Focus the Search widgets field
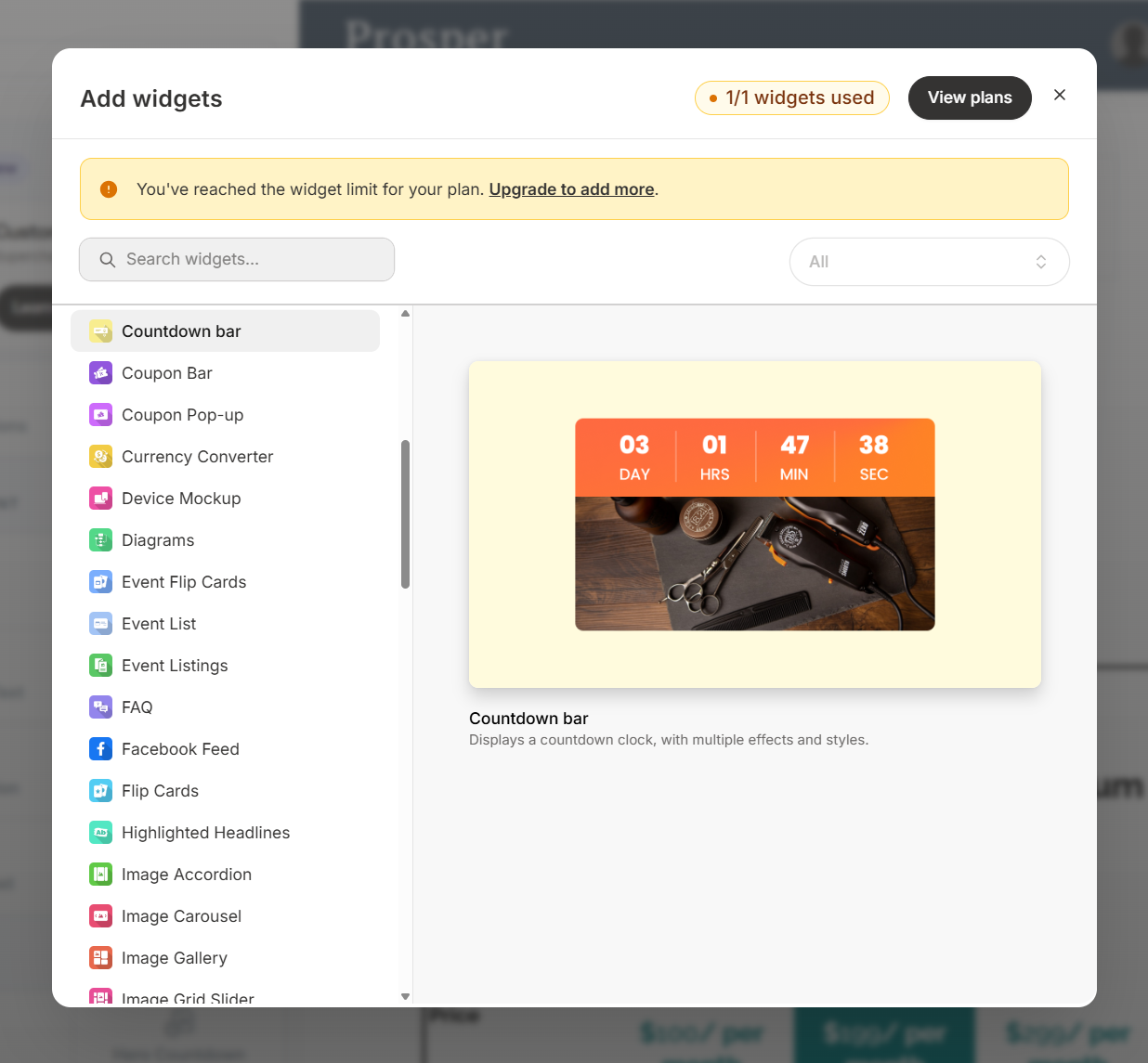 click(237, 259)
